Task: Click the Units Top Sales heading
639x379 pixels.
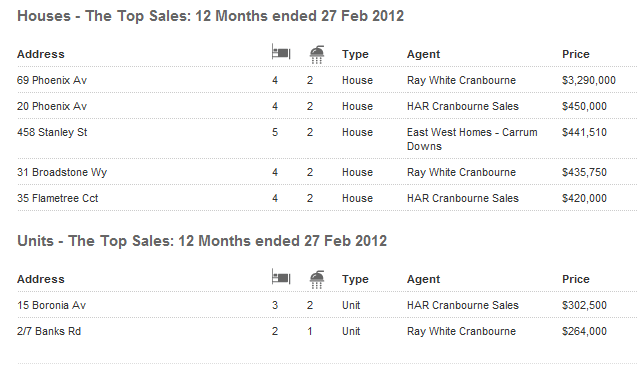Action: point(202,241)
